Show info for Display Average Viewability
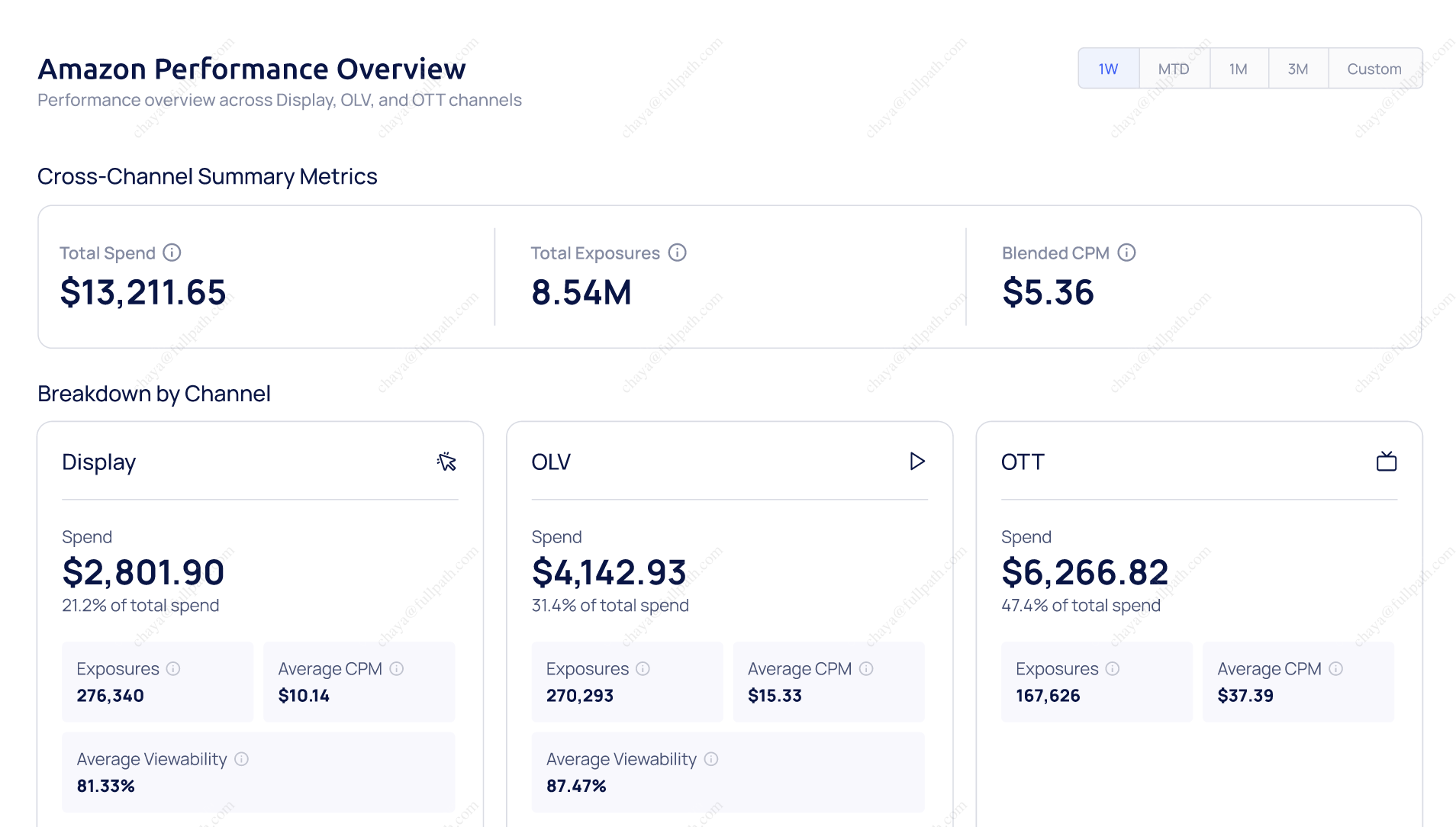This screenshot has height=827, width=1456. coord(241,759)
